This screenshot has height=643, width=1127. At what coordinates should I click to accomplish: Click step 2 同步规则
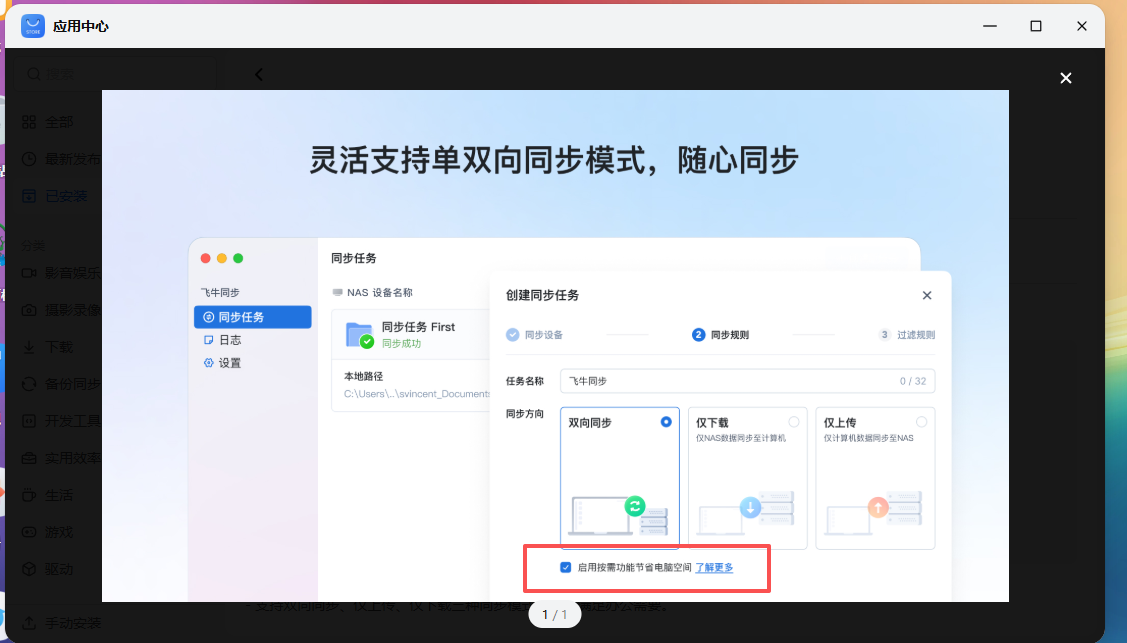pos(720,335)
